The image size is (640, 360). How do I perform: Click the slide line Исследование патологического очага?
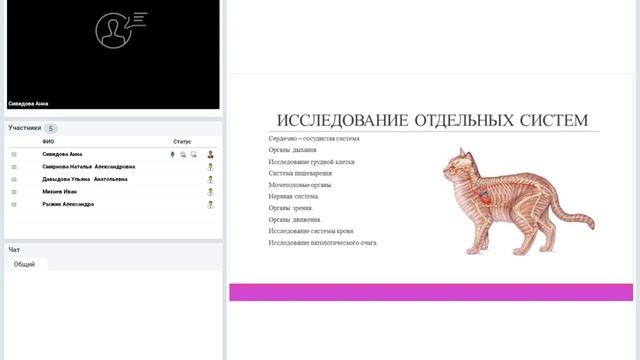click(323, 242)
